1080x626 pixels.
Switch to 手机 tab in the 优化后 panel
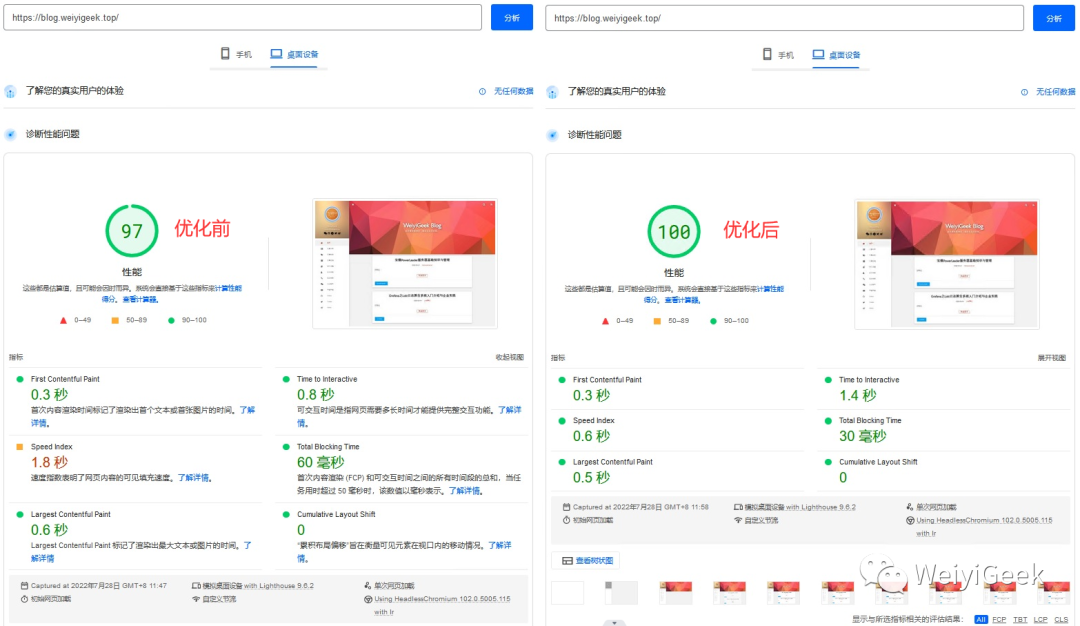(x=778, y=55)
